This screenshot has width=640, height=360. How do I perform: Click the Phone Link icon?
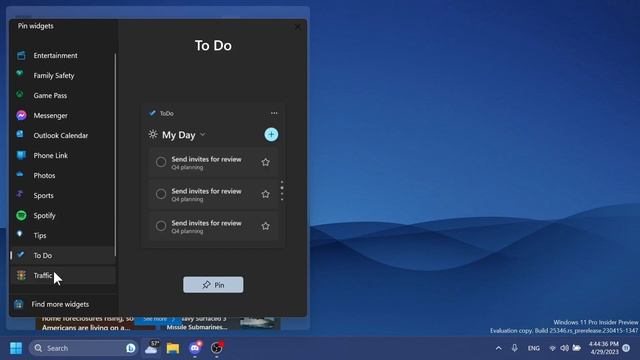pyautogui.click(x=21, y=155)
